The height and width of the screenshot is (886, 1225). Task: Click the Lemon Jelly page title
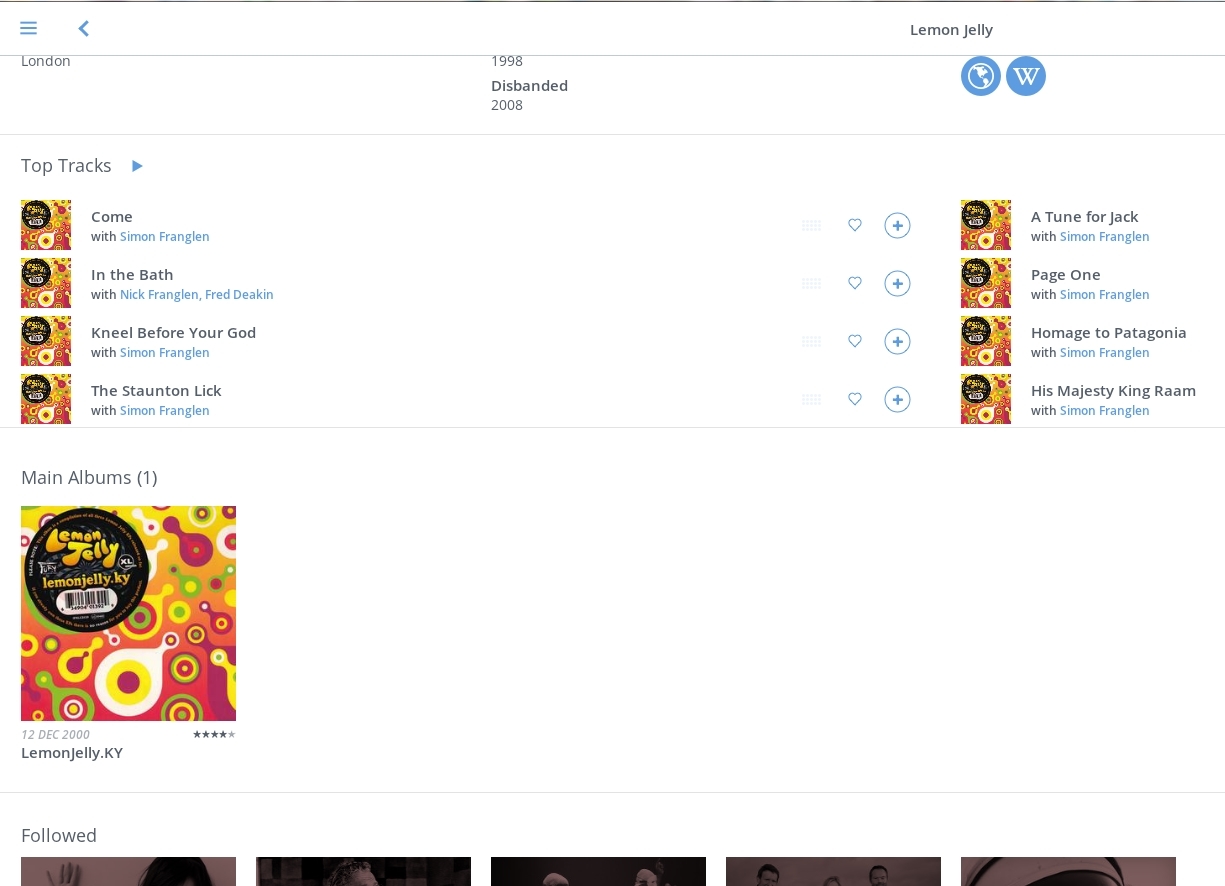coord(951,30)
